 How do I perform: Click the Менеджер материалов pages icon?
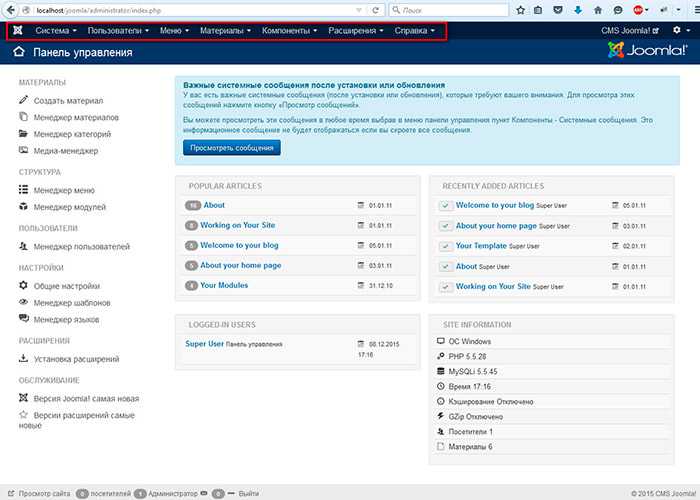(x=23, y=117)
